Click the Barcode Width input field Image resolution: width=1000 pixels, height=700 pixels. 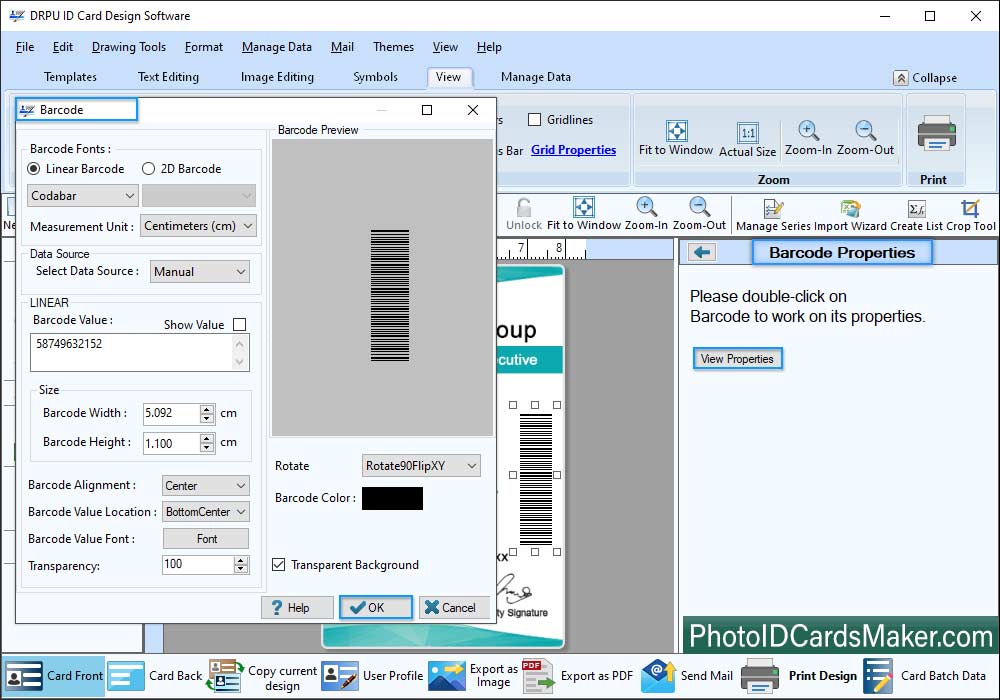click(172, 414)
